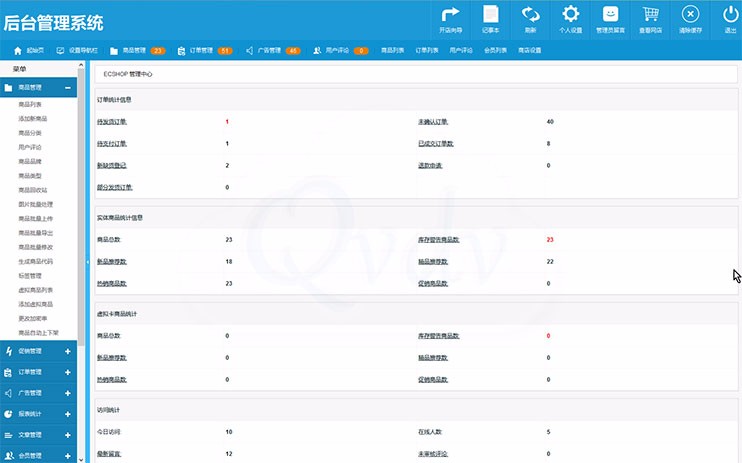Select 会员列表 in the navigation bar
The width and height of the screenshot is (742, 463).
click(x=495, y=50)
